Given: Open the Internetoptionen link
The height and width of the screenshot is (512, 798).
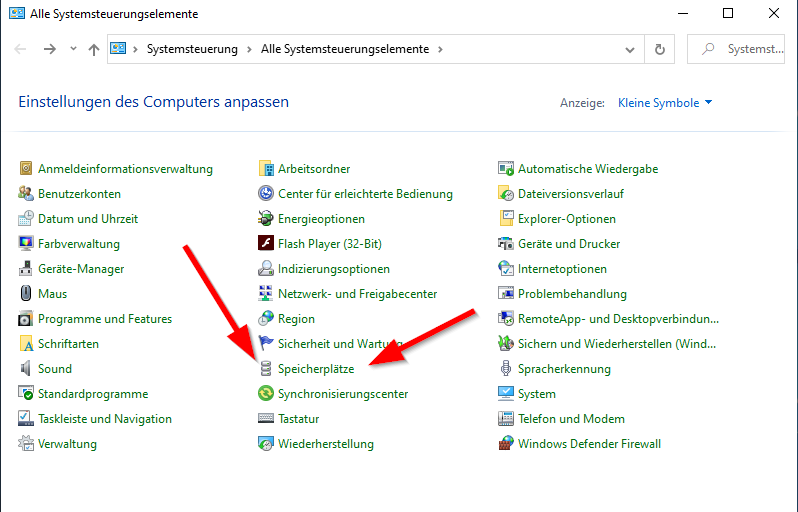Looking at the screenshot, I should click(562, 268).
